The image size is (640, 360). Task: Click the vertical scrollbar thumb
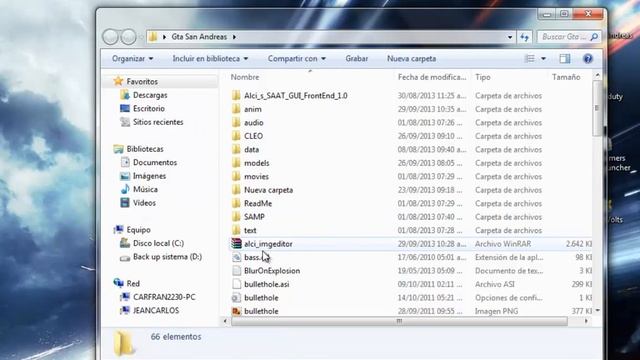tap(597, 108)
